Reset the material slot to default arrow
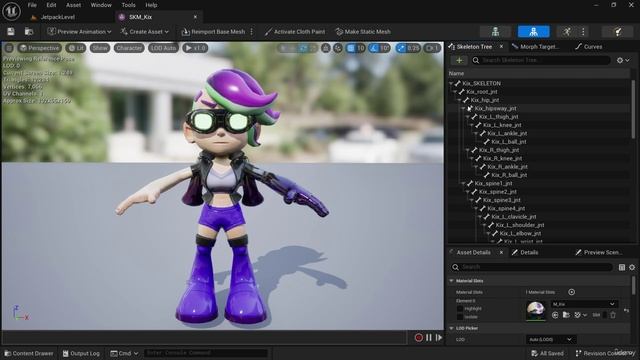 (627, 311)
